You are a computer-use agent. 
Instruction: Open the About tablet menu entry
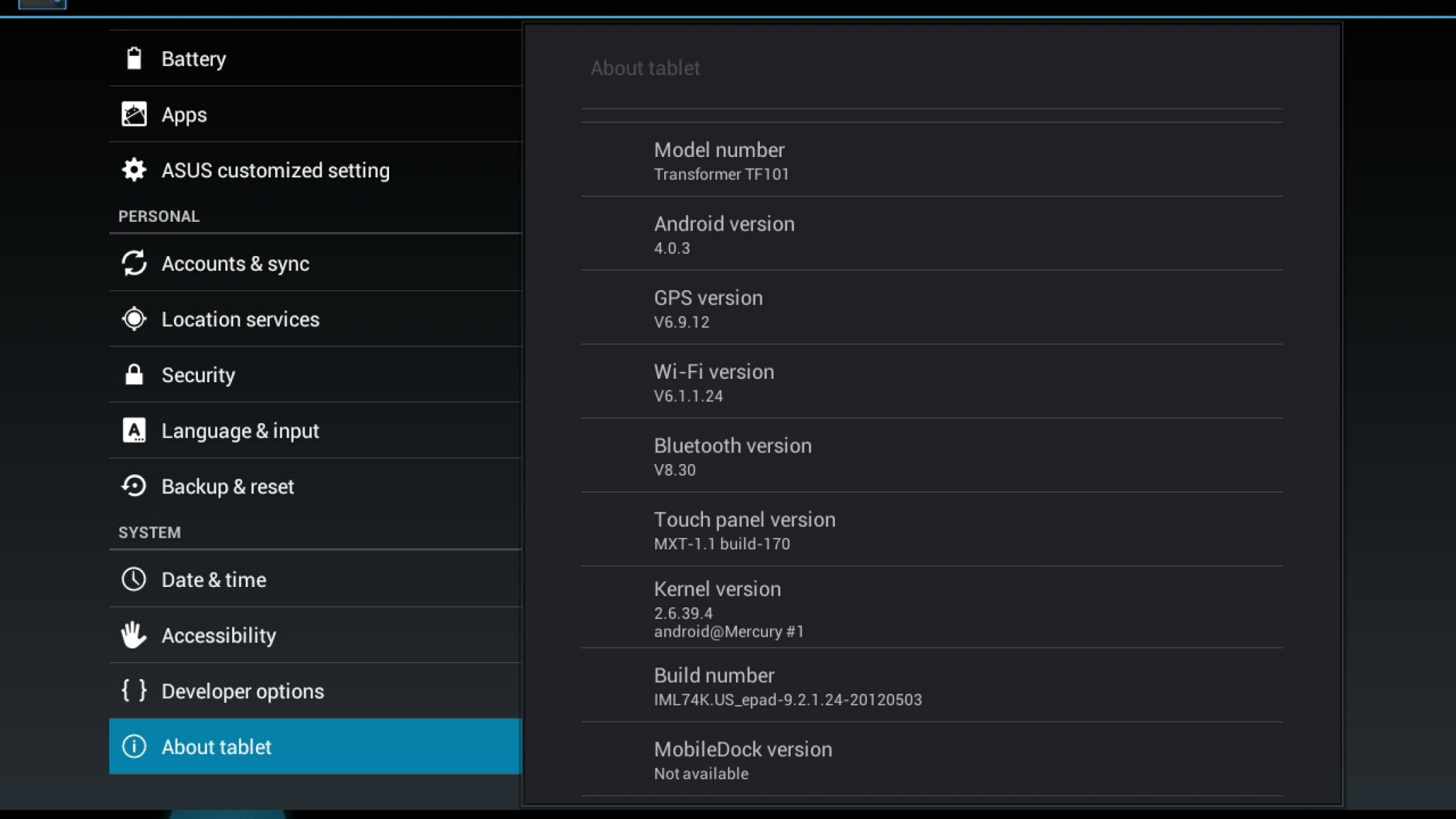coord(314,747)
